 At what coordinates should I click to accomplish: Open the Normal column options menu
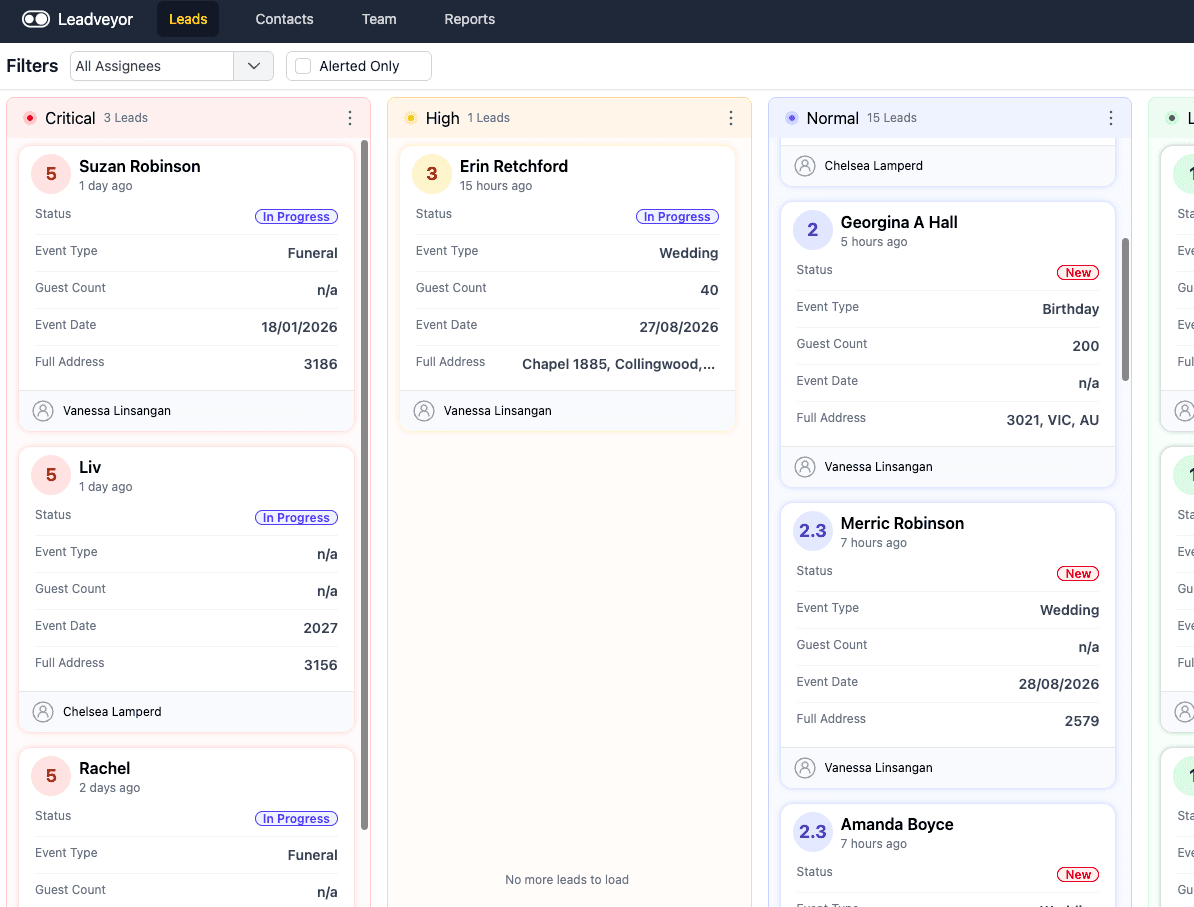[1110, 117]
